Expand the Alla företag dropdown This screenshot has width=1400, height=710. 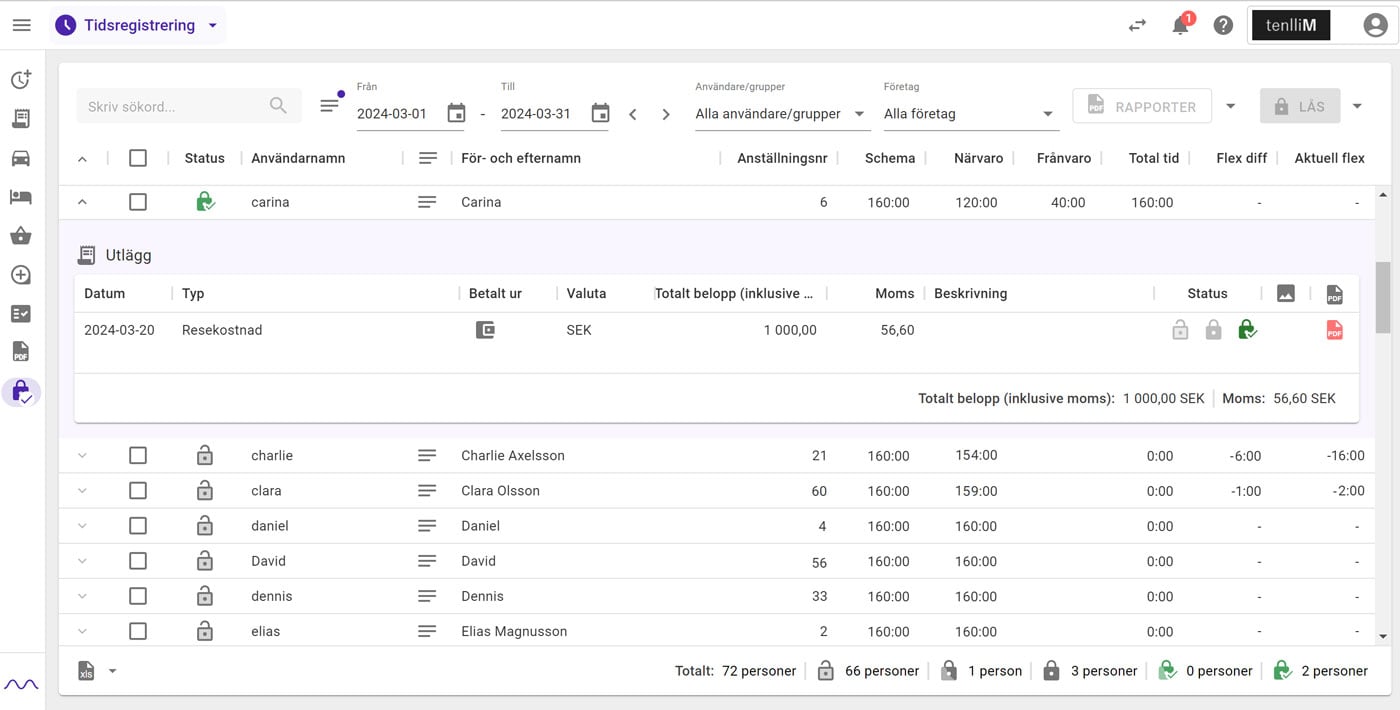(970, 114)
